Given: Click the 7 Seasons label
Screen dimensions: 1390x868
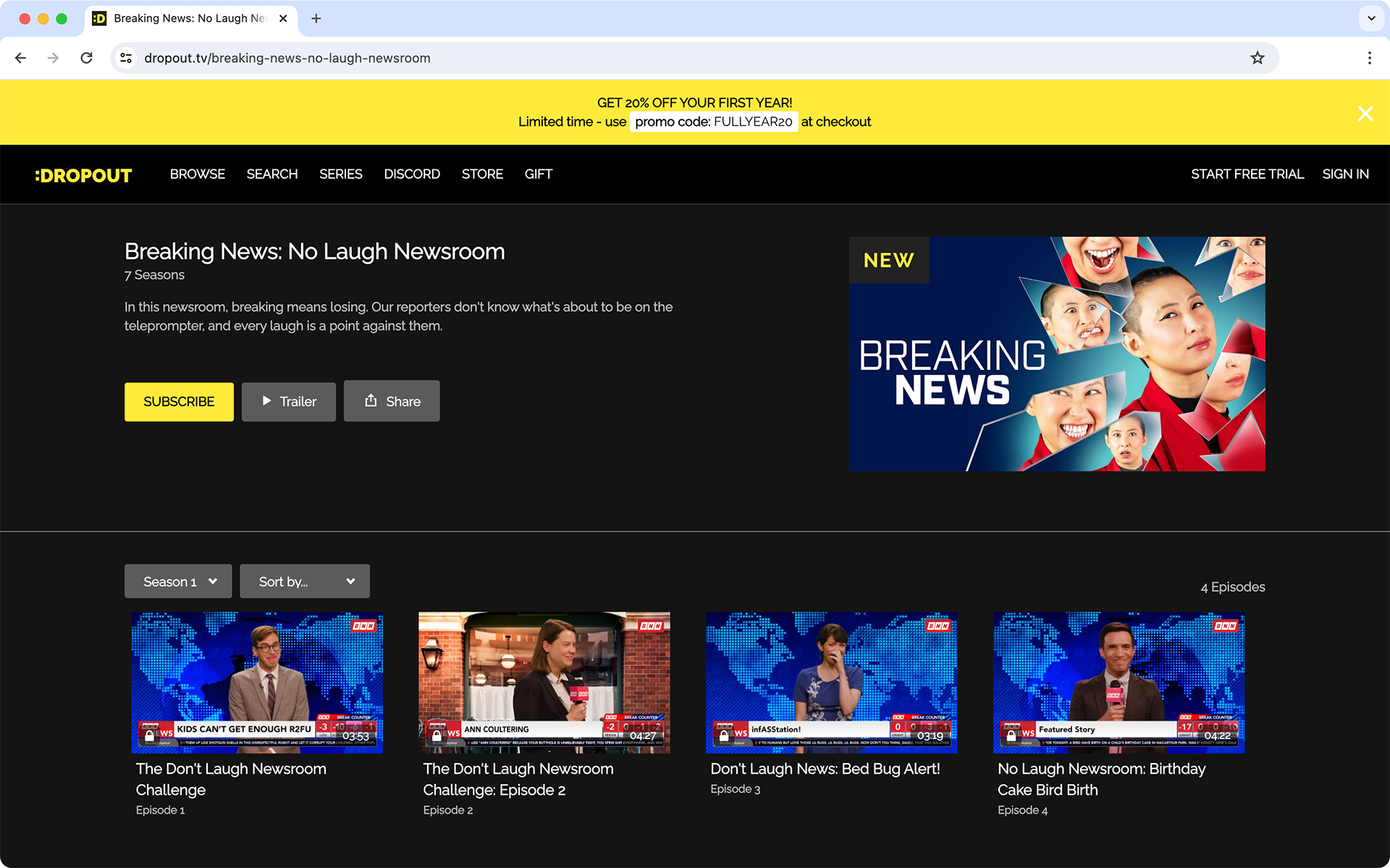Looking at the screenshot, I should pyautogui.click(x=154, y=275).
